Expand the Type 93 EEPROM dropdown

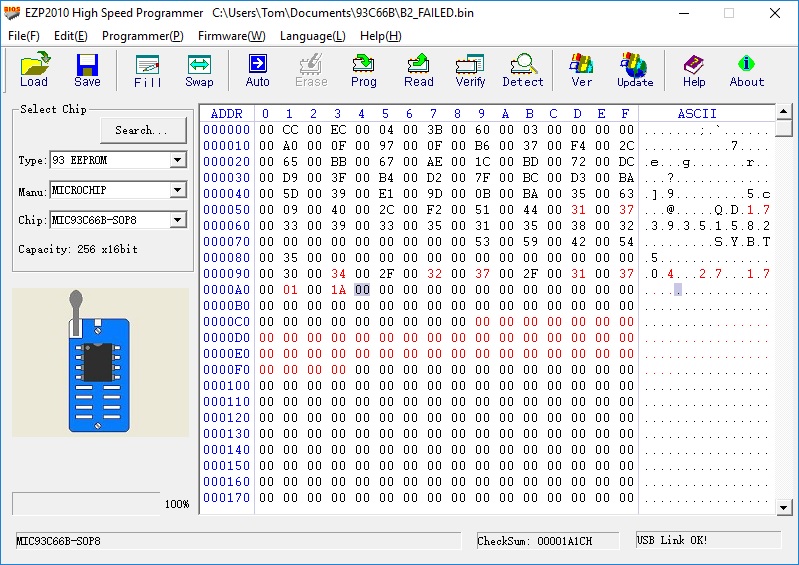177,160
